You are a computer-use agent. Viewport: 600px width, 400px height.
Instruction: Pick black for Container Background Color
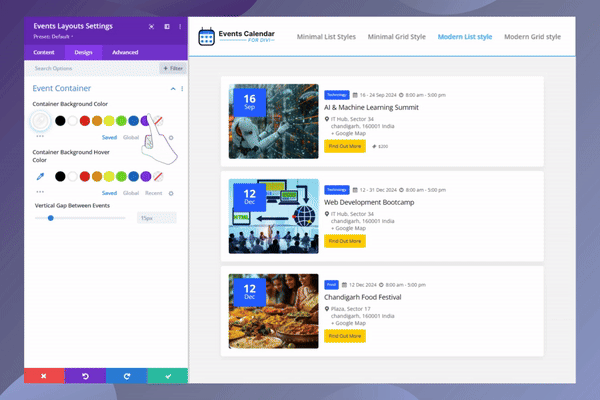[x=60, y=121]
